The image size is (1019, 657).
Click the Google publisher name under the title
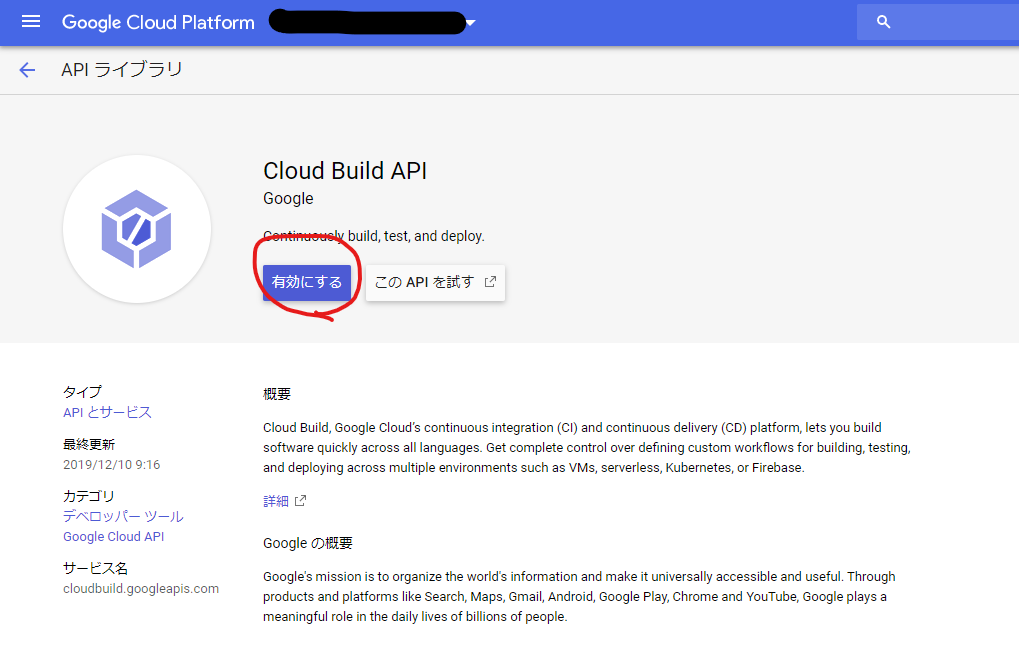point(288,199)
